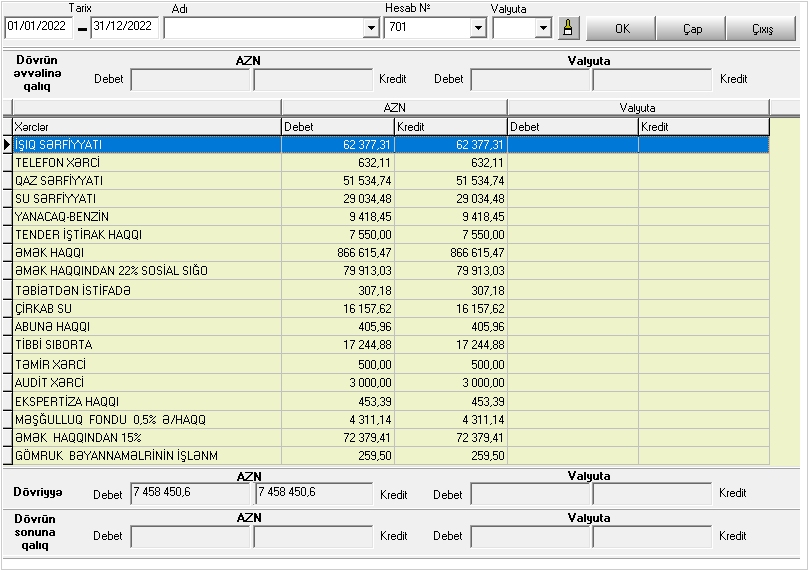Click the brush icon button beside Valyuta
Viewport: 808px width, 570px height.
pyautogui.click(x=568, y=28)
